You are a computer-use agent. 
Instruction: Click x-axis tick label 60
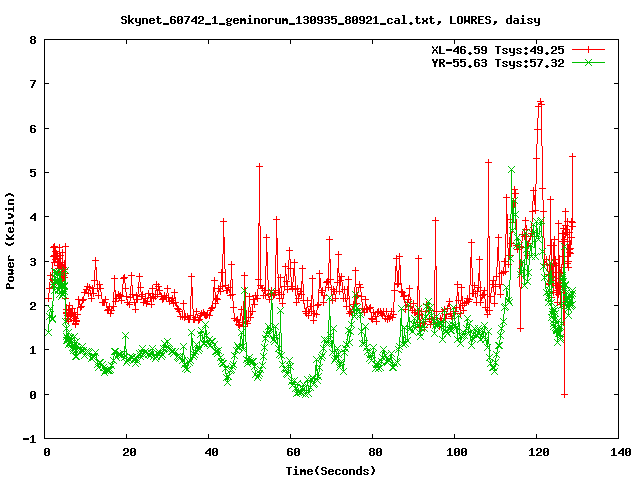click(x=293, y=452)
